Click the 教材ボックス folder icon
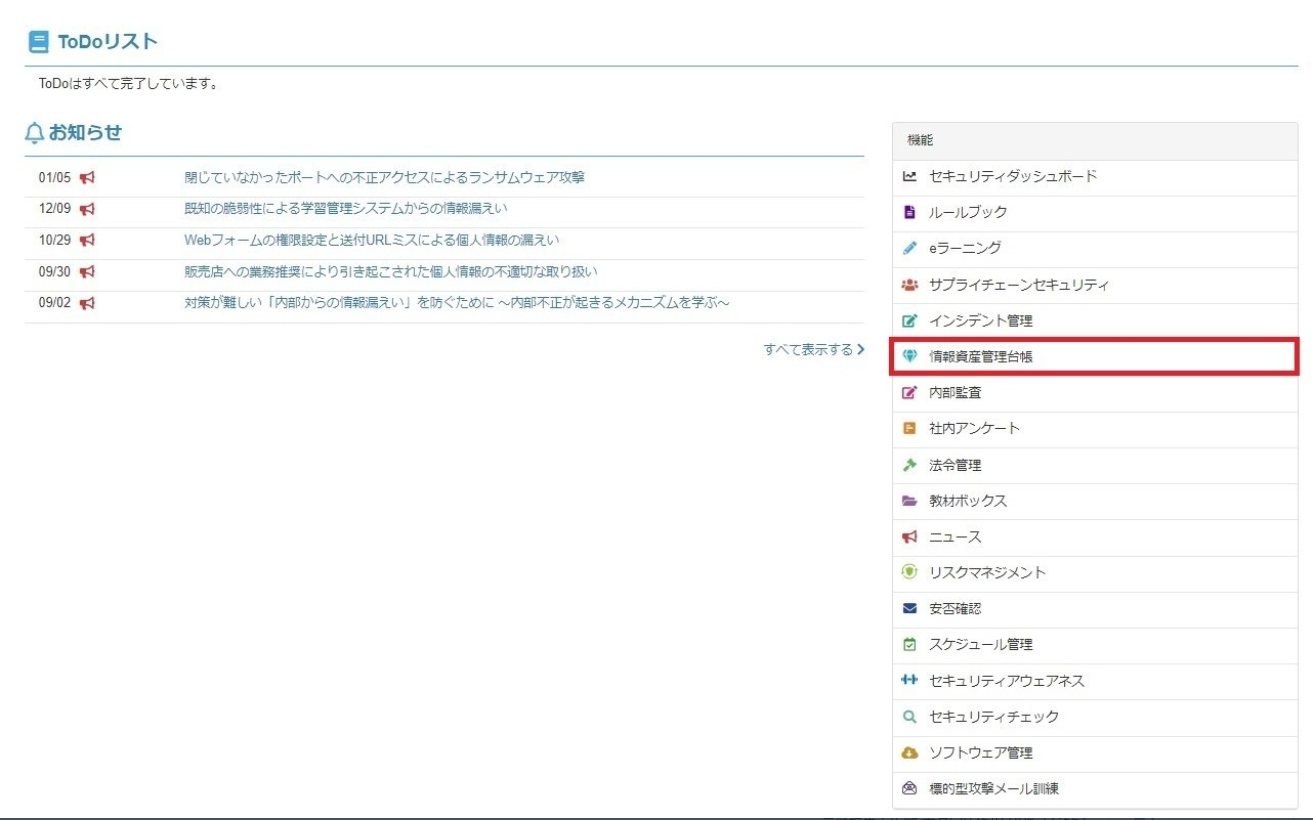 click(909, 501)
